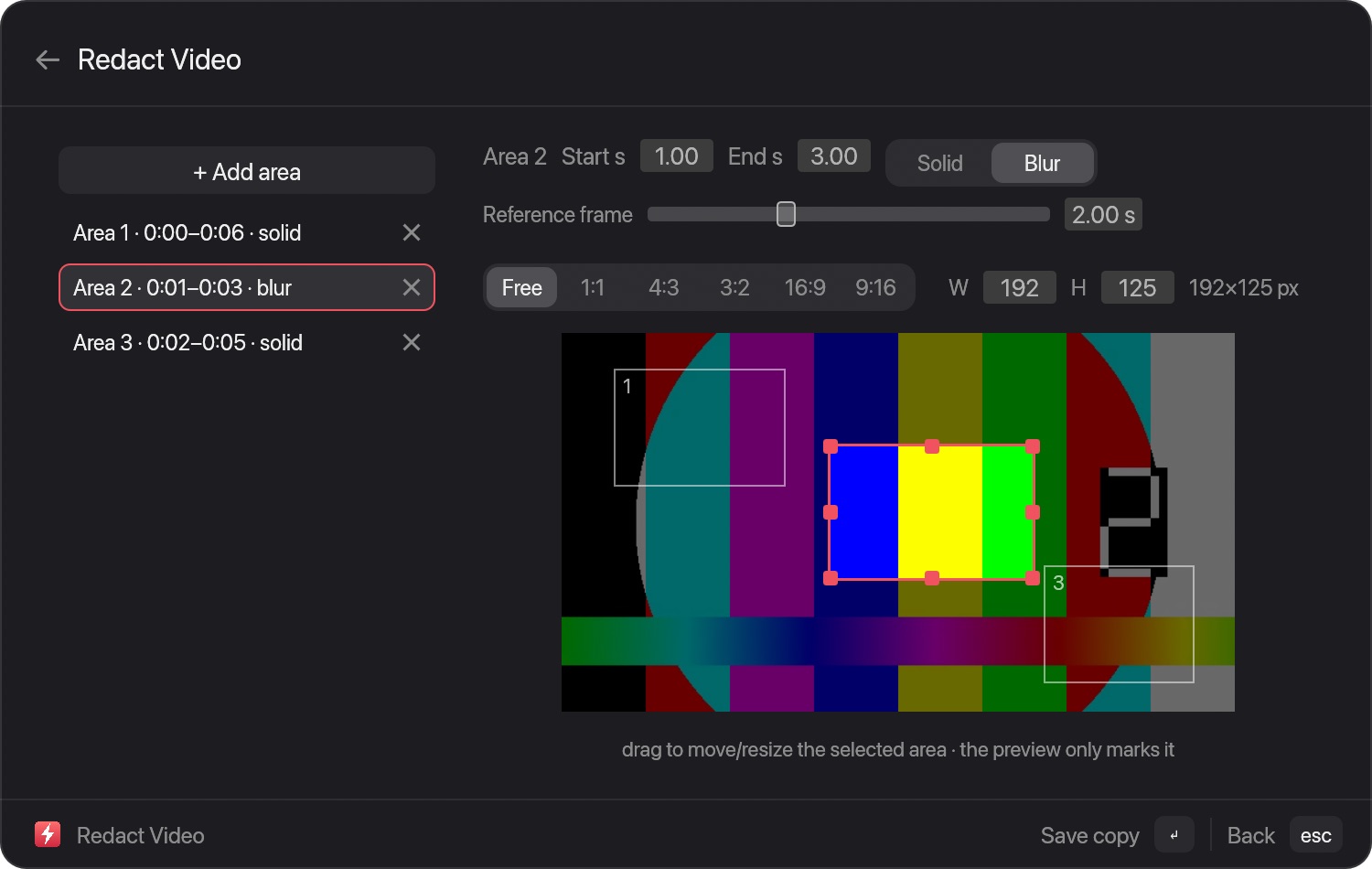
Task: Select the 9:16 aspect ratio
Action: point(875,287)
